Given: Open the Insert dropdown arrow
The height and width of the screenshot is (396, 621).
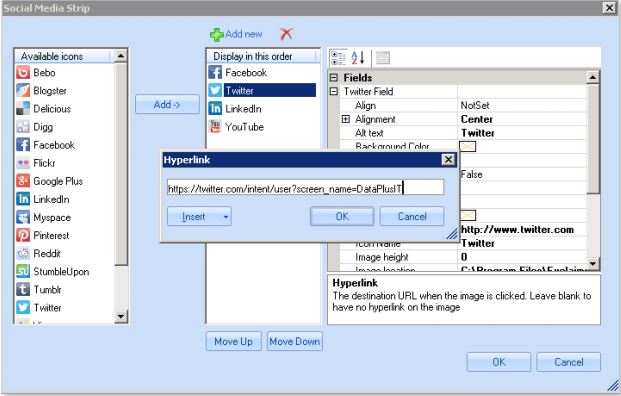Looking at the screenshot, I should pos(226,217).
